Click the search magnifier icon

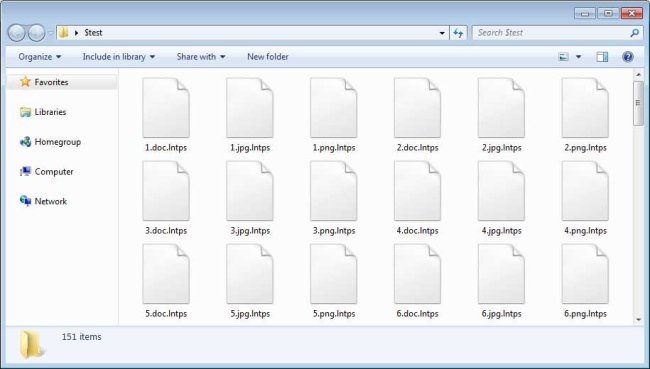tap(634, 33)
